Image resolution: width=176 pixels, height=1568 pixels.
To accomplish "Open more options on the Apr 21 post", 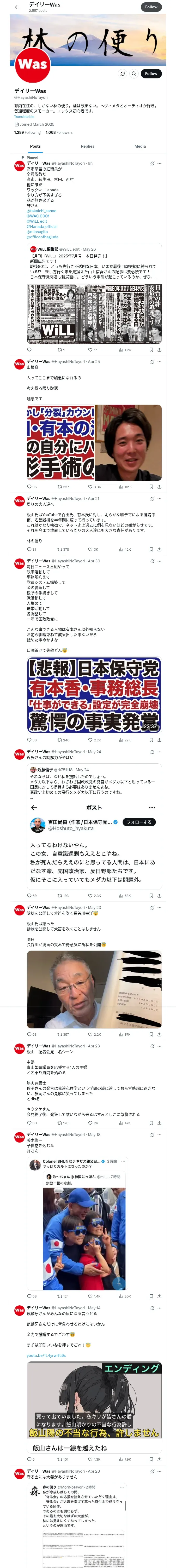I will [160, 499].
